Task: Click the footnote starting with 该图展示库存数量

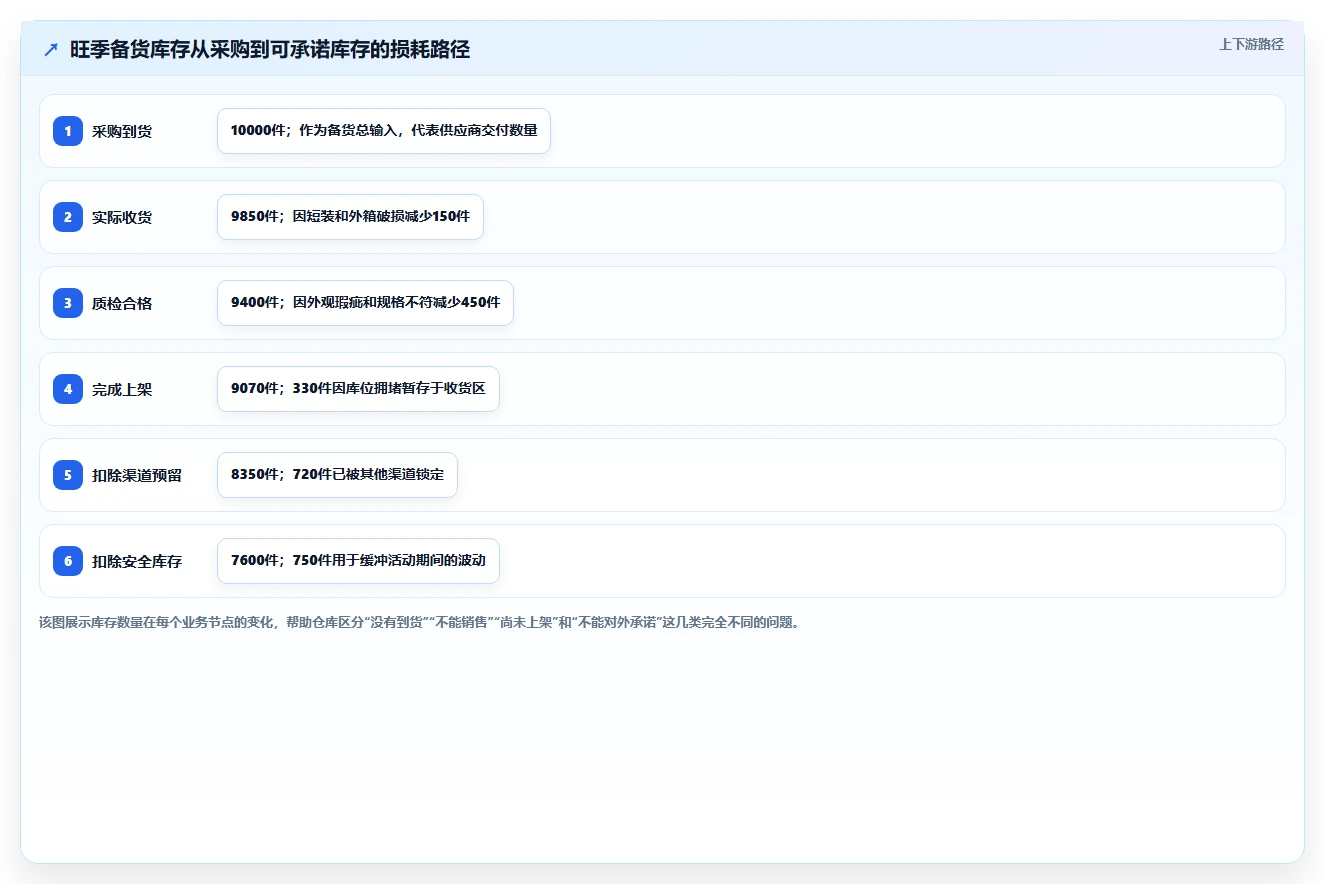Action: tap(419, 622)
